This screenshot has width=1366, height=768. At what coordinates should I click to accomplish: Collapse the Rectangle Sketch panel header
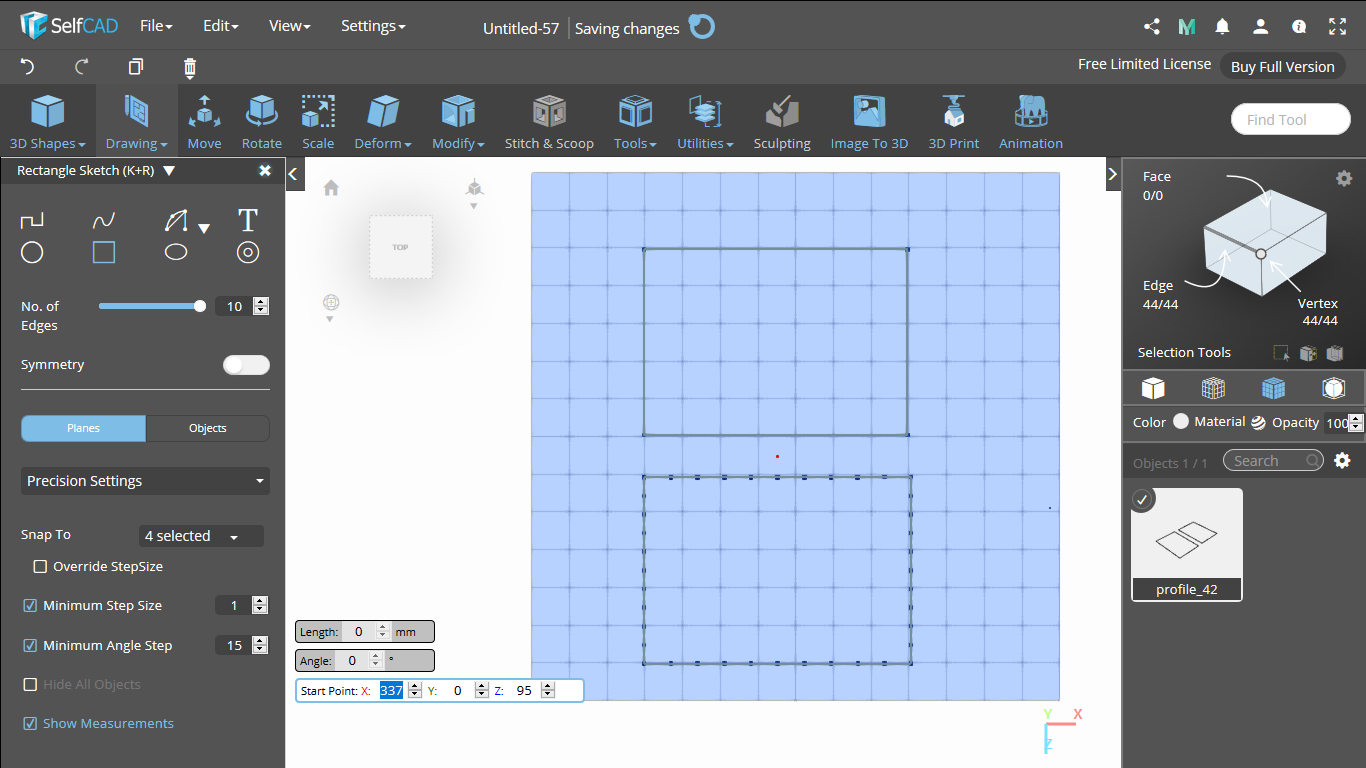tap(167, 170)
